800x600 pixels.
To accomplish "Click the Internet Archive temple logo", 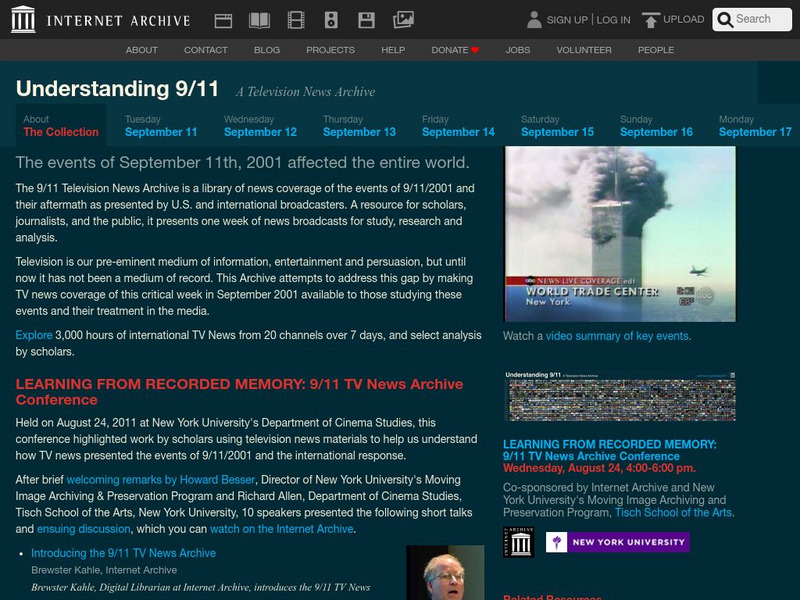I will click(x=23, y=19).
